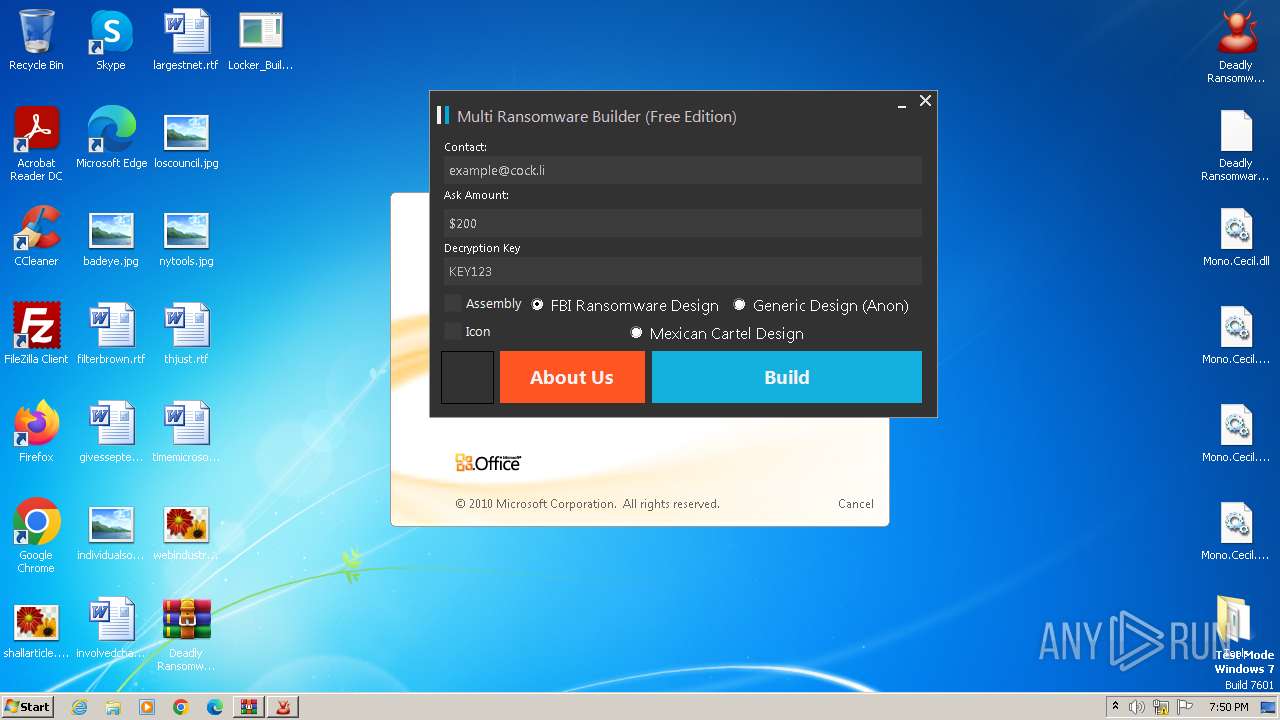Toggle the Assembly checkbox
The image size is (1280, 720).
pos(453,303)
